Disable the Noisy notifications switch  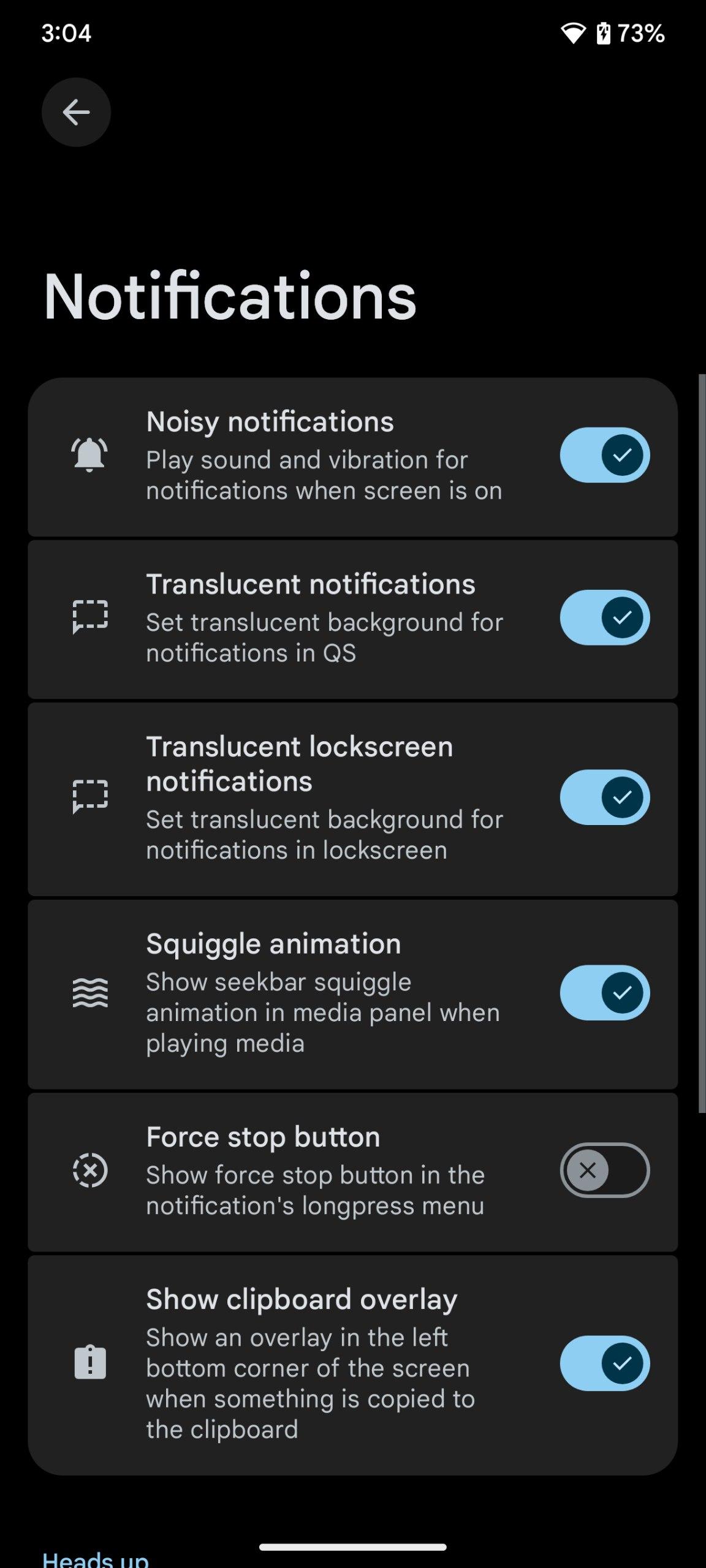click(x=604, y=455)
